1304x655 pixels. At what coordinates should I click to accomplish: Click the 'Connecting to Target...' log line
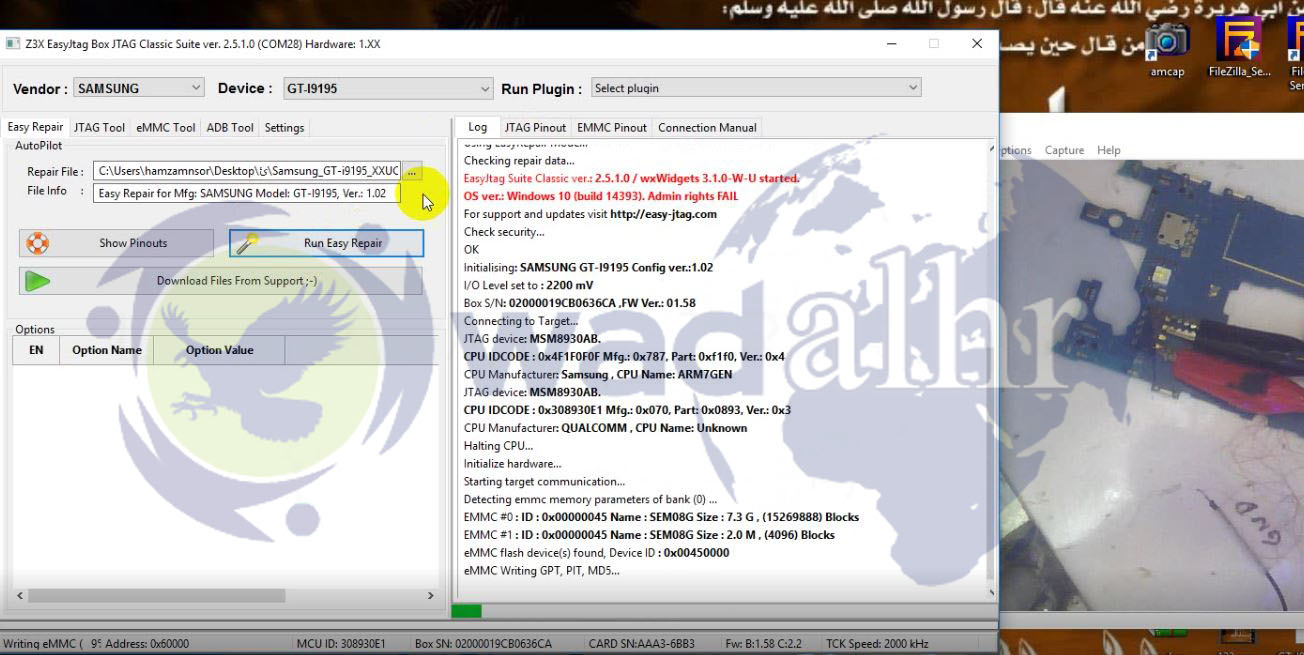(x=521, y=321)
